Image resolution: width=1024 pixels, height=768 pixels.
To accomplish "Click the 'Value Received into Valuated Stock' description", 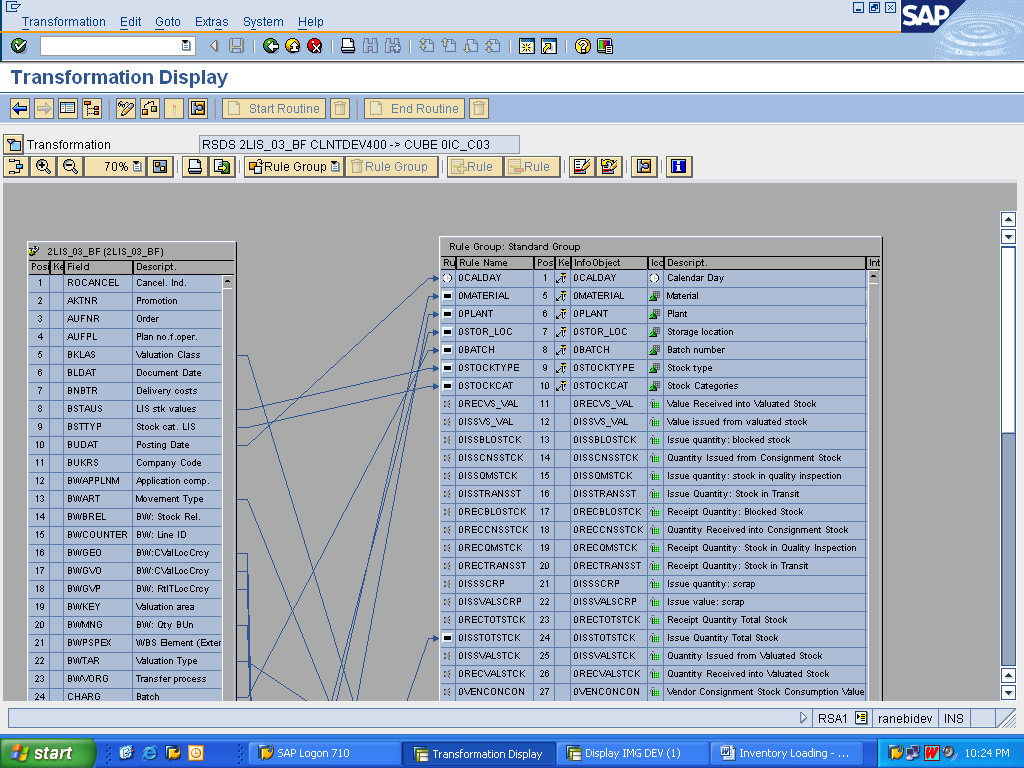I will click(741, 404).
